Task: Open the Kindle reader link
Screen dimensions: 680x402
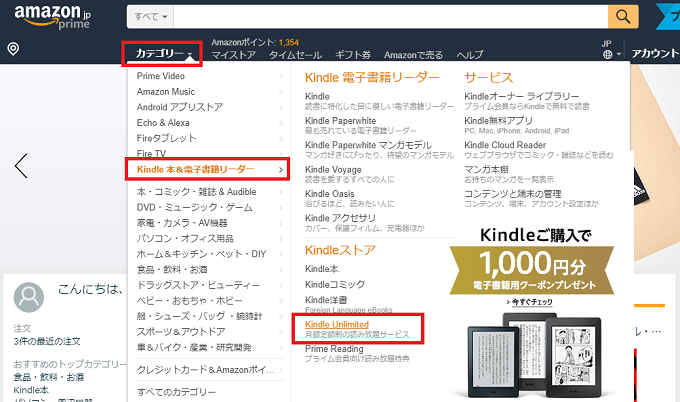Action: 317,96
